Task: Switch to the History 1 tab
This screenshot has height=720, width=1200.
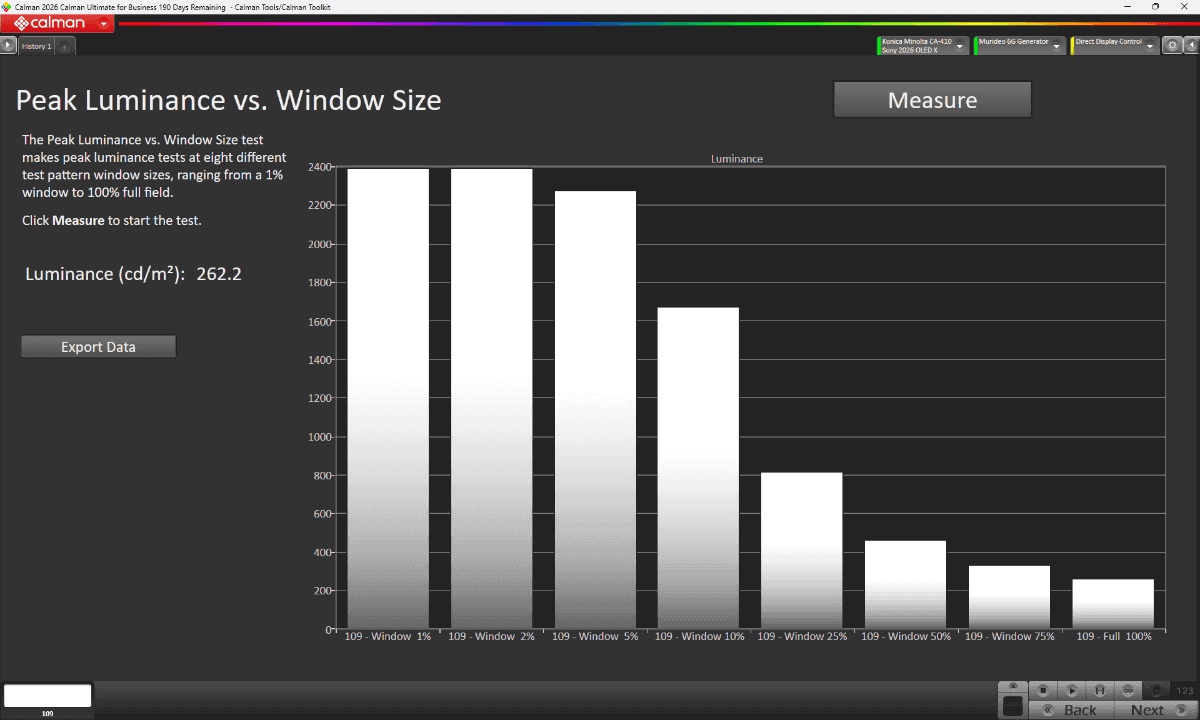Action: pyautogui.click(x=37, y=46)
